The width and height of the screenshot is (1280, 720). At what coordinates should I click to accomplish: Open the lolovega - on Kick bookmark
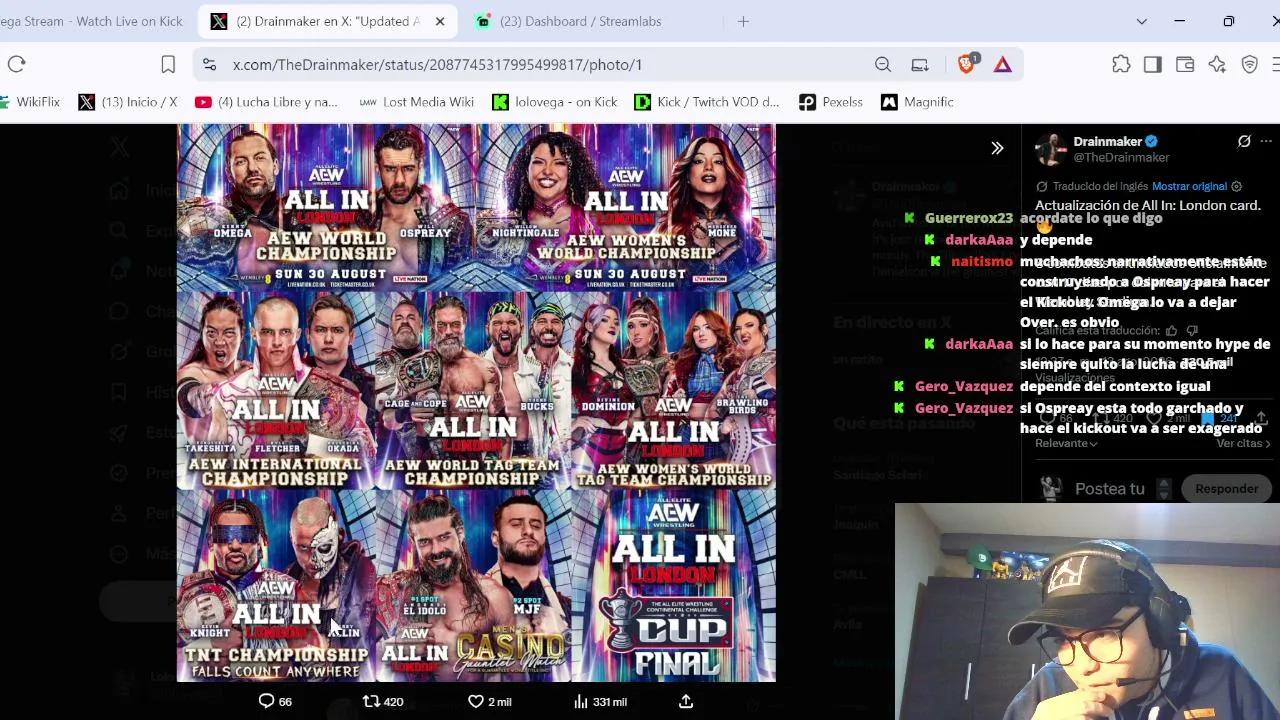click(x=555, y=102)
